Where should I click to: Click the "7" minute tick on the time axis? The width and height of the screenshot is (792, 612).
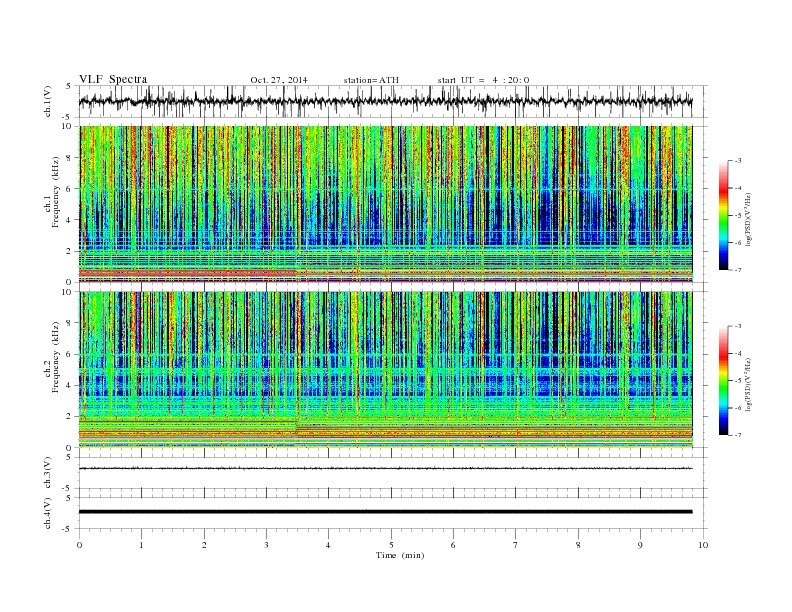coord(516,545)
